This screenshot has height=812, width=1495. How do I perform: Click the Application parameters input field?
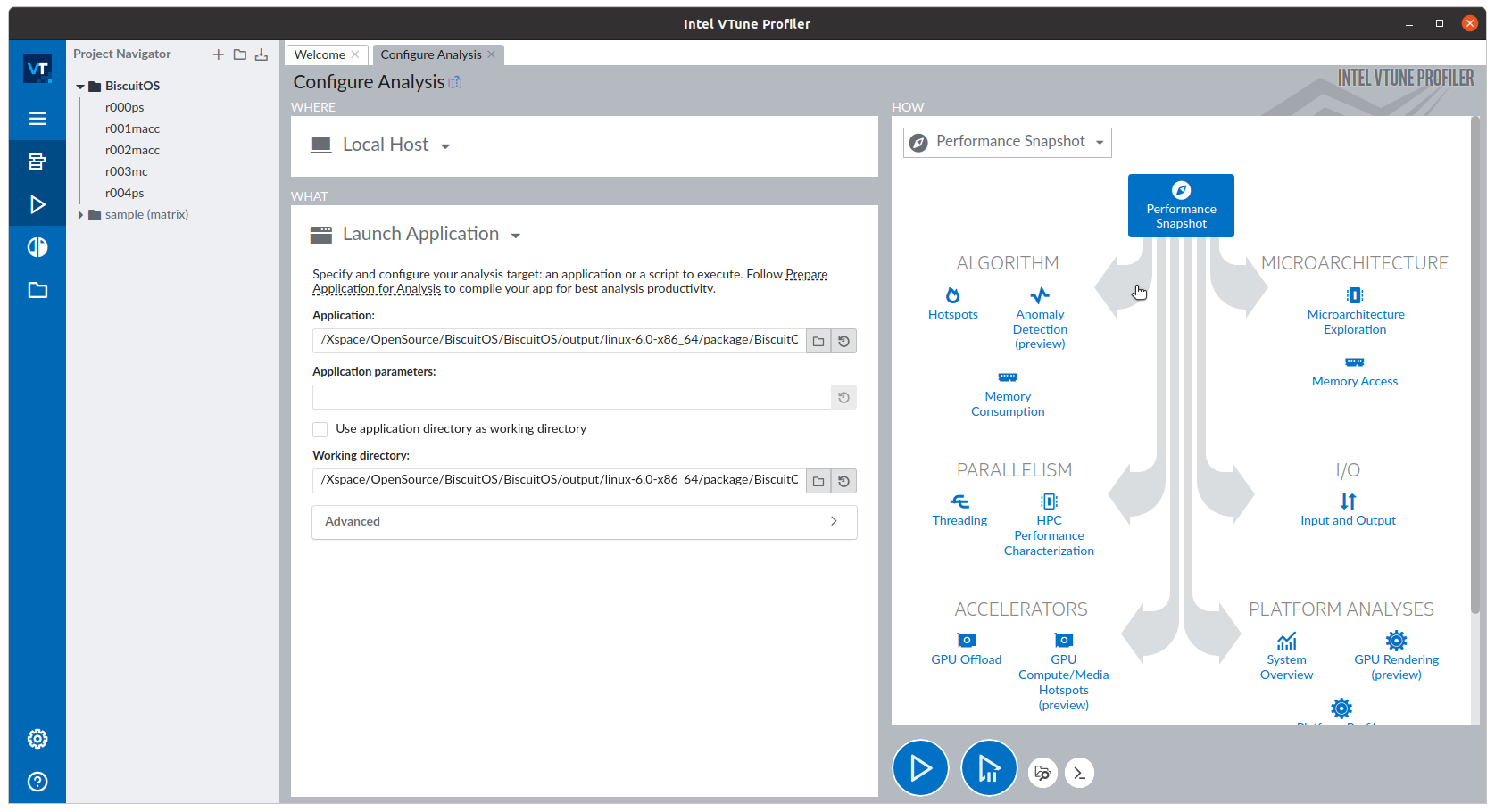pos(571,397)
